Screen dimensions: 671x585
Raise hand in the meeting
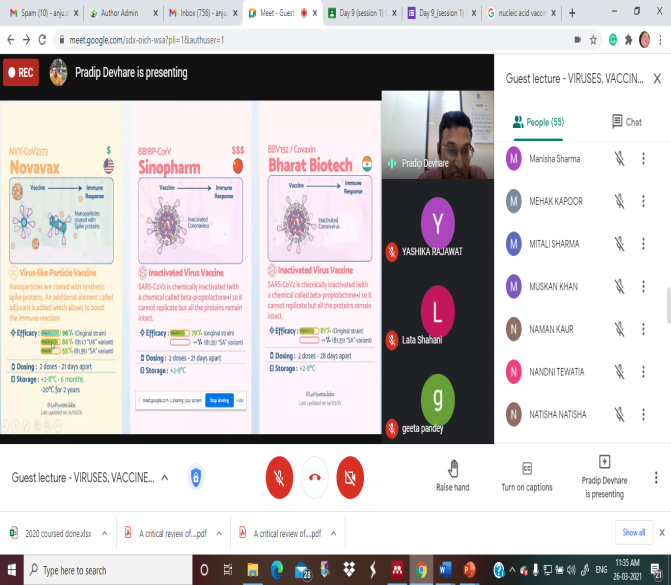point(452,475)
